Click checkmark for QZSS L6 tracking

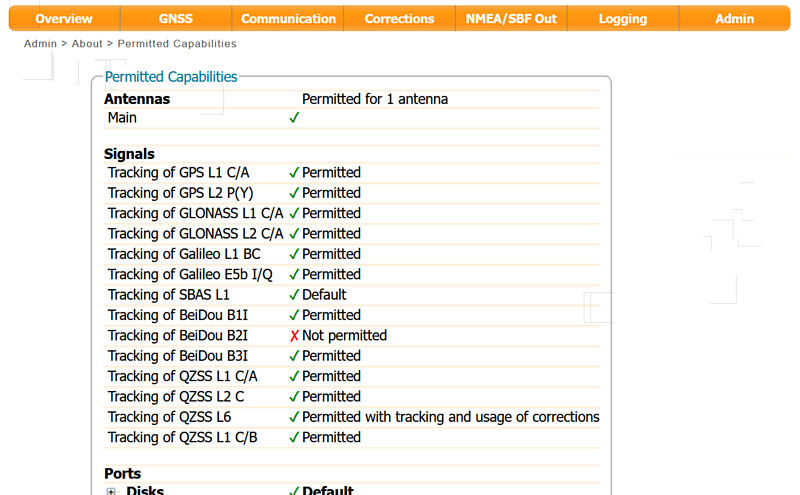pos(294,417)
